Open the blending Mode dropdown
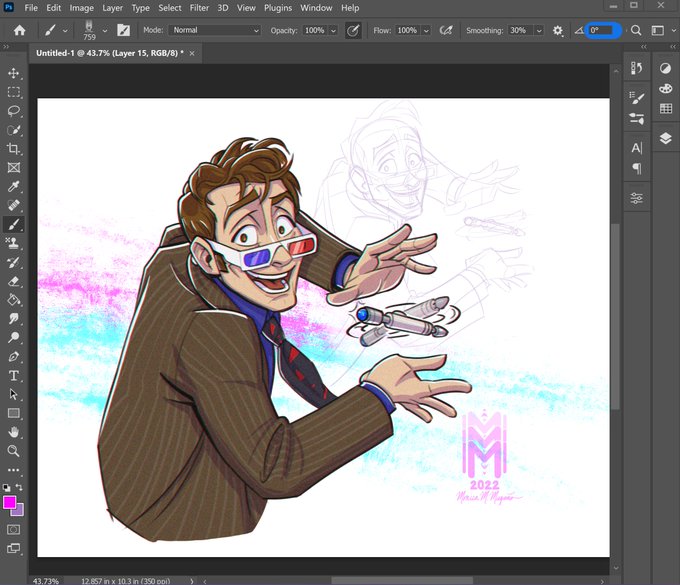Image resolution: width=680 pixels, height=585 pixels. point(215,30)
